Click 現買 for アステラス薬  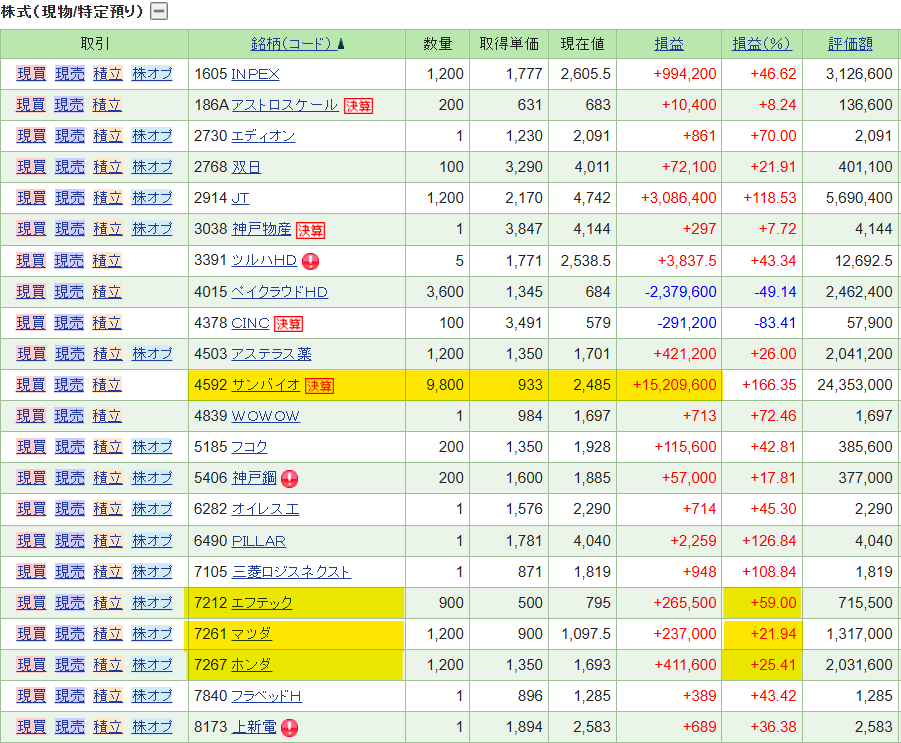point(31,354)
